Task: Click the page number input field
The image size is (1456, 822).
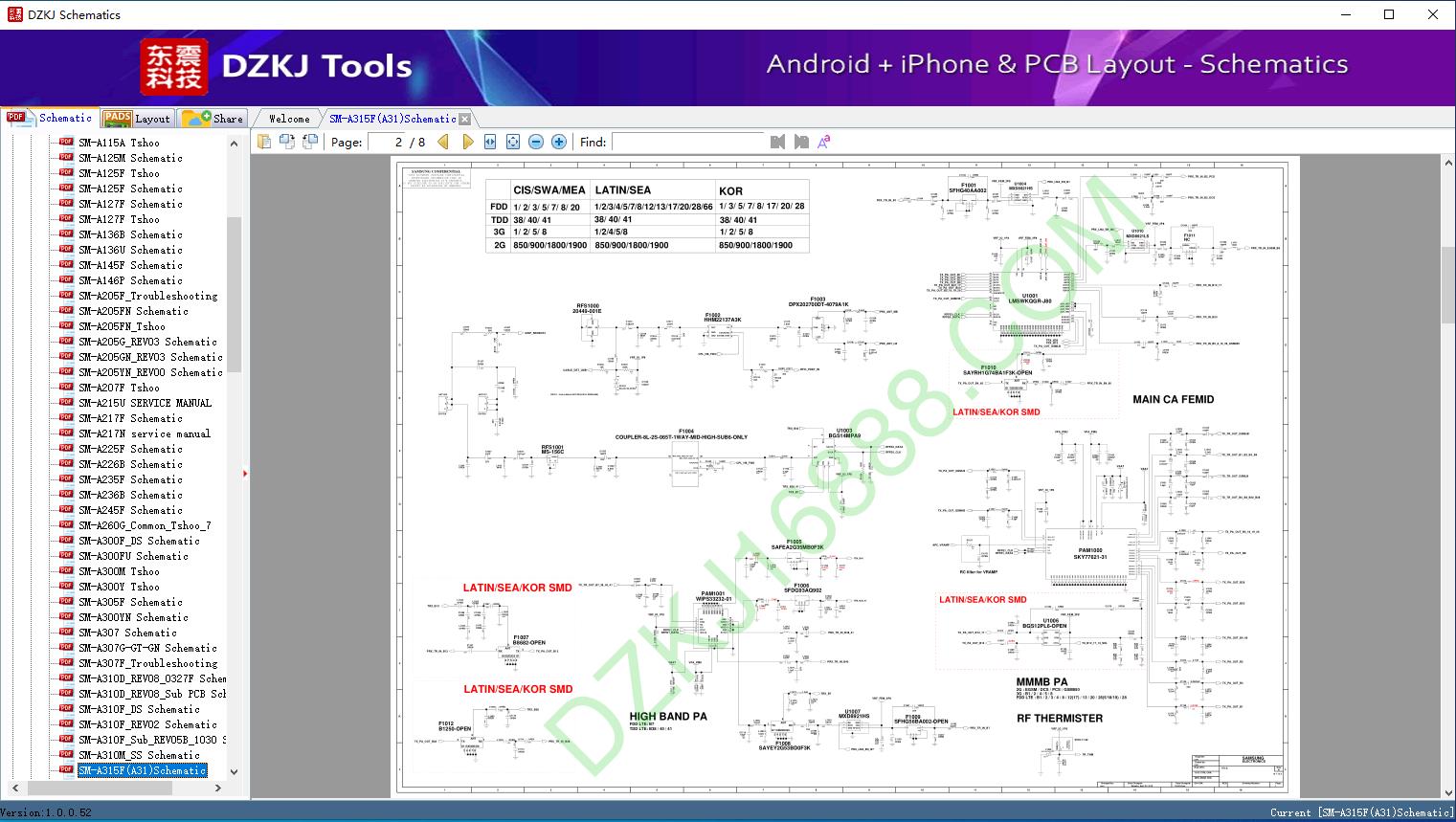Action: tap(389, 142)
